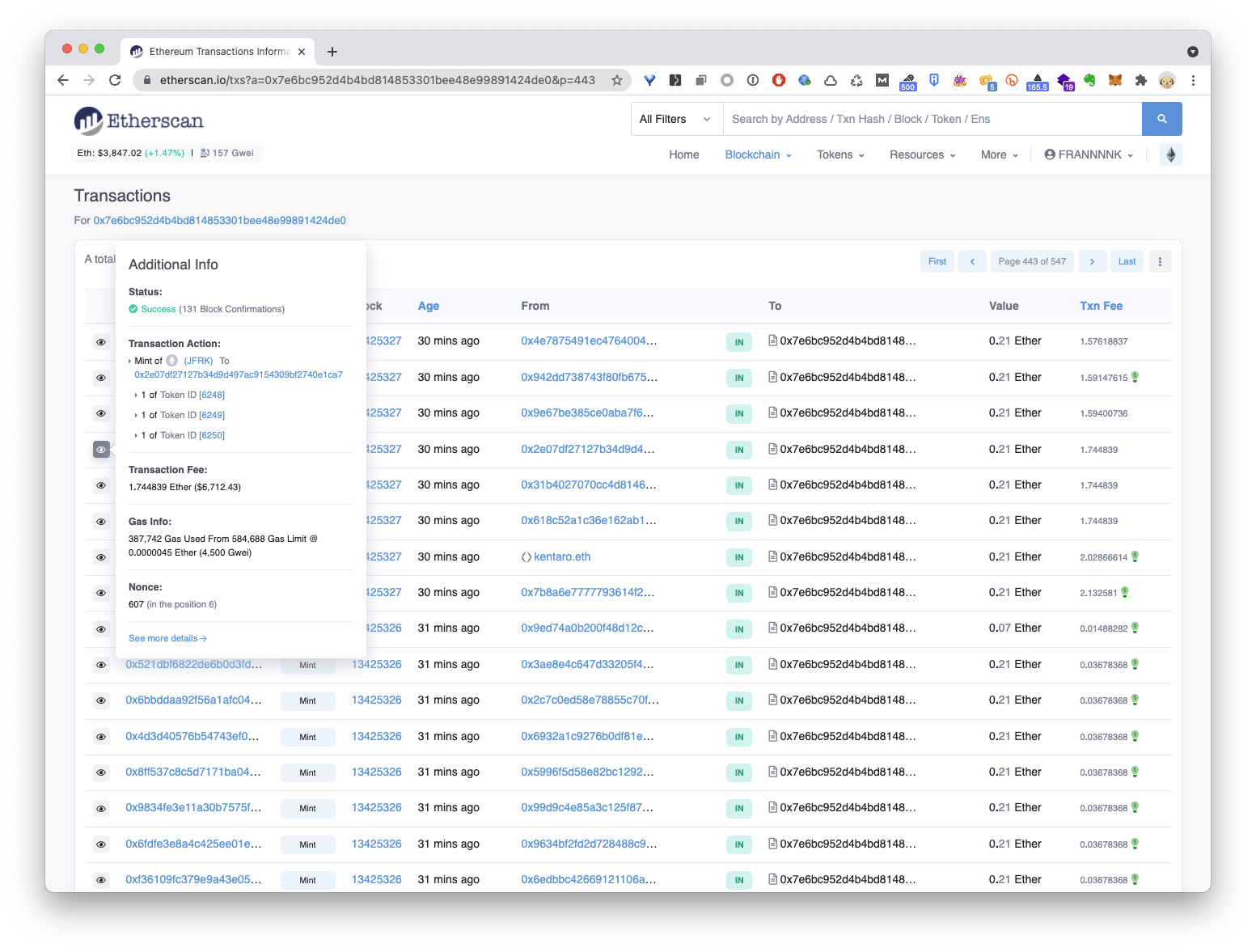Toggle eye preview for the first transaction row
Screen dimensions: 1256x952
(x=101, y=342)
